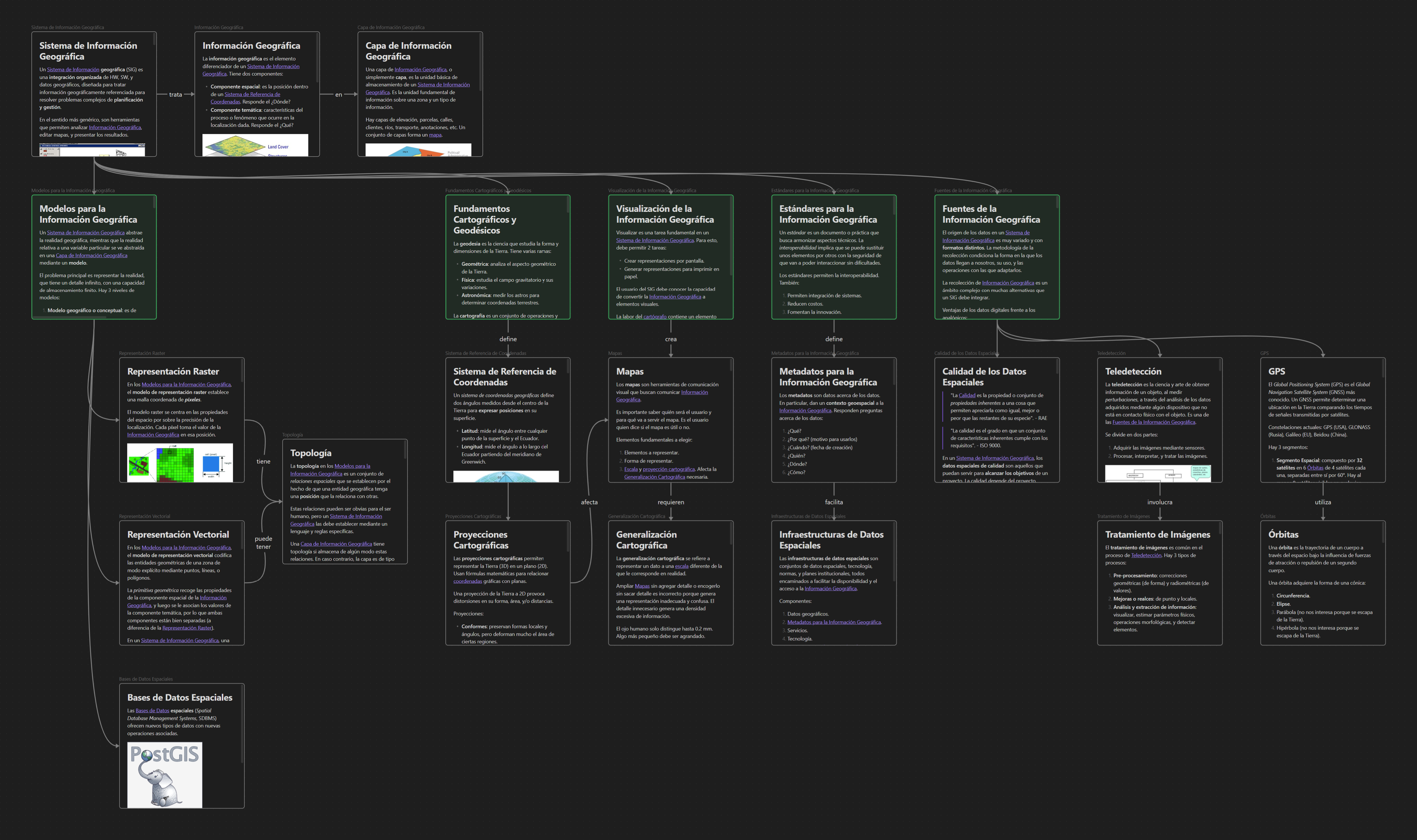Click 'Fundamentos Cartográficos y Geodésicos' card heading
This screenshot has width=1417, height=840.
[x=485, y=220]
